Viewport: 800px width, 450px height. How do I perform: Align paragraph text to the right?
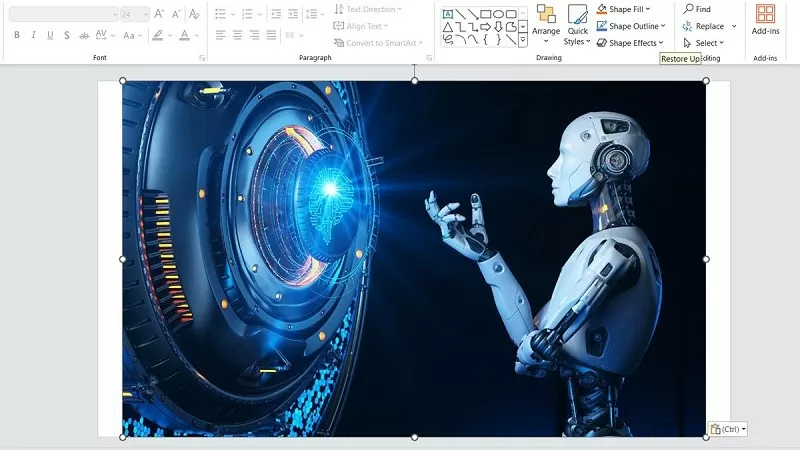click(x=255, y=35)
